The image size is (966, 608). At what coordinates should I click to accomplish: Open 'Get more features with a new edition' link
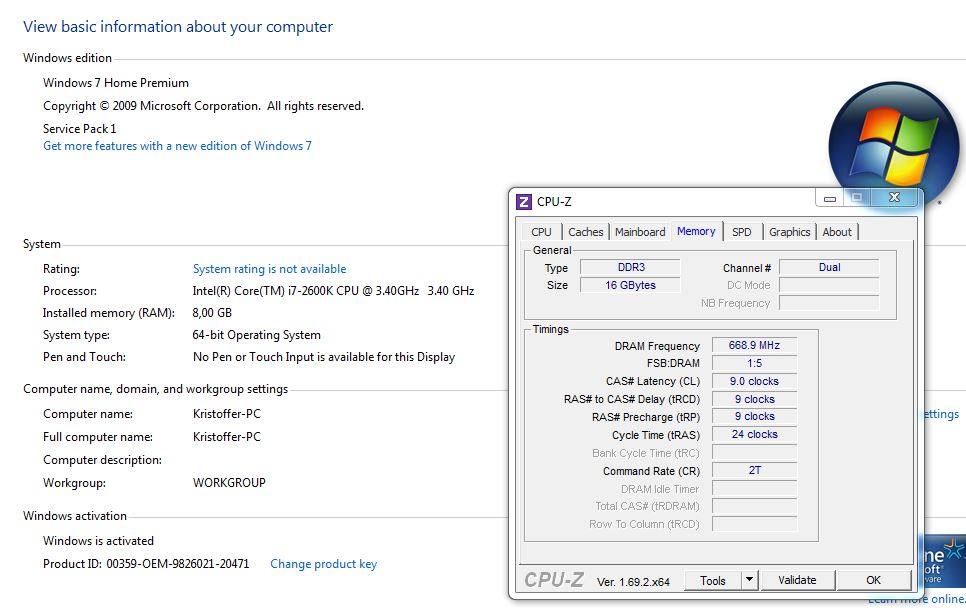click(177, 146)
